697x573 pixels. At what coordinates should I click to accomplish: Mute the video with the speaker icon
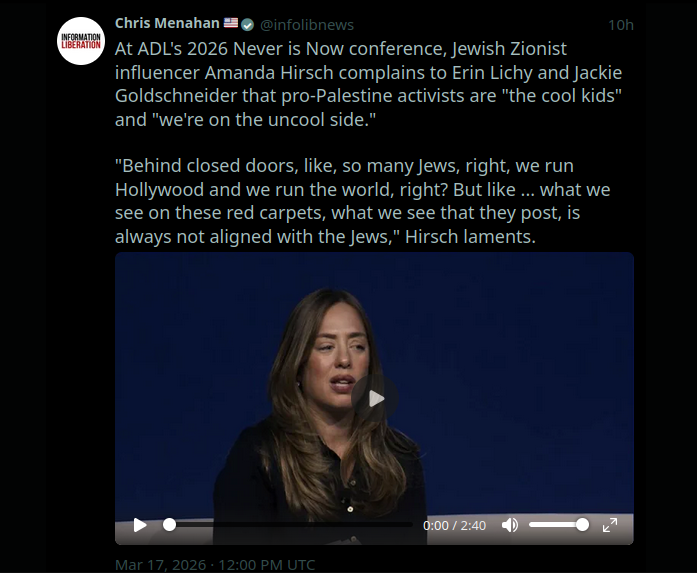(510, 525)
